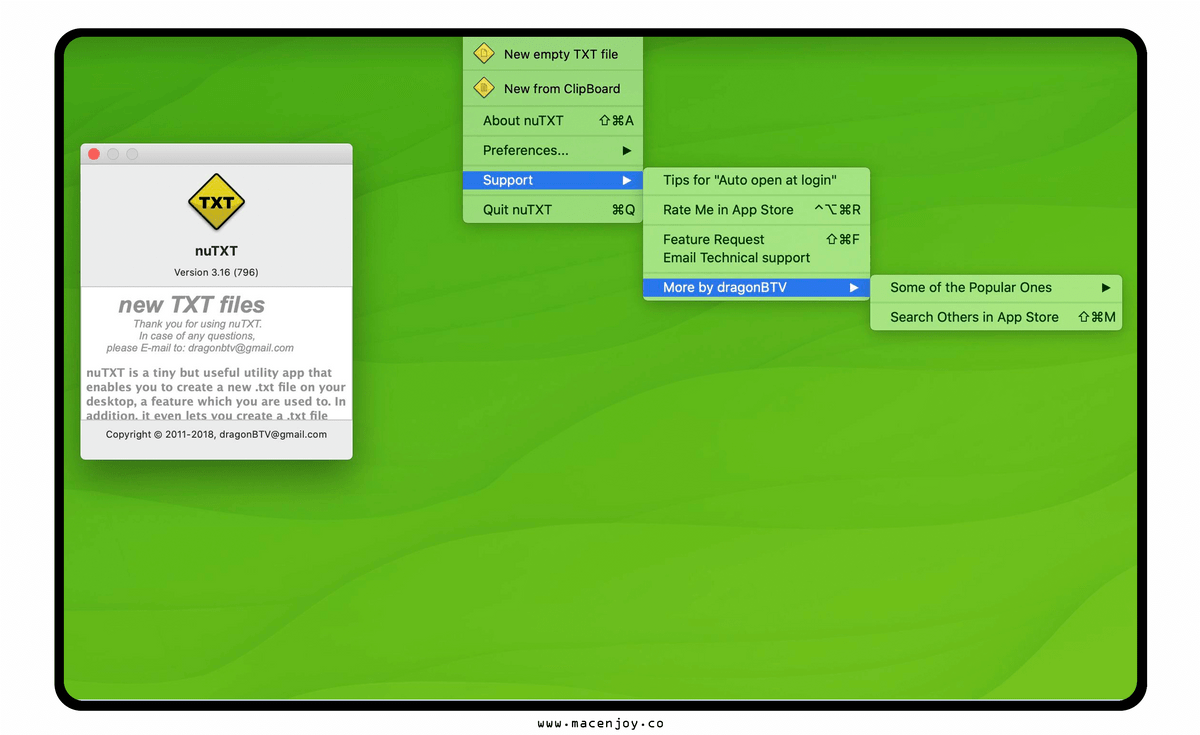Viewport: 1200px width, 735px height.
Task: Select Feature Request menu entry
Action: (756, 239)
